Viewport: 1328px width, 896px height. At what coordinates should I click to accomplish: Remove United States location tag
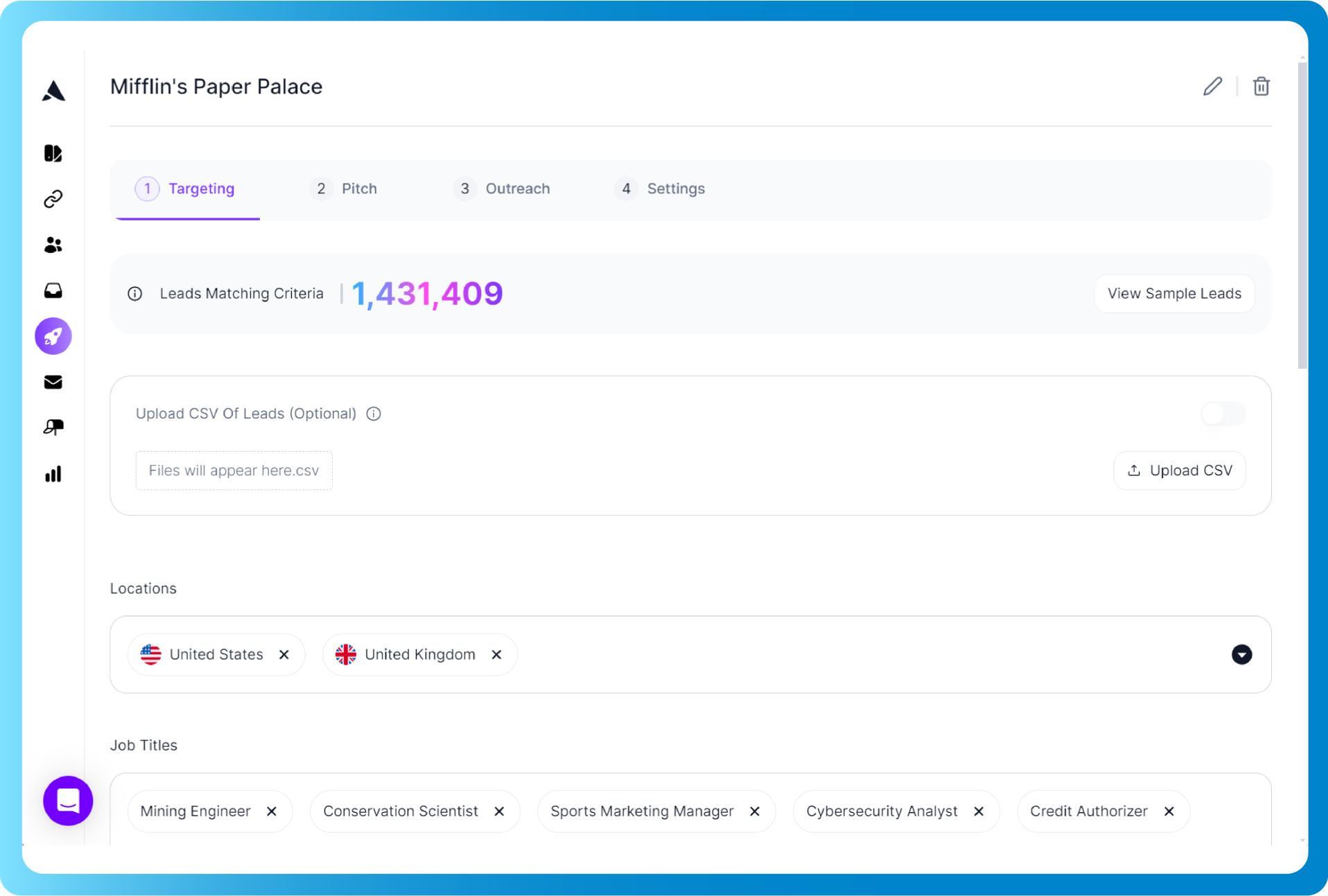click(x=284, y=655)
